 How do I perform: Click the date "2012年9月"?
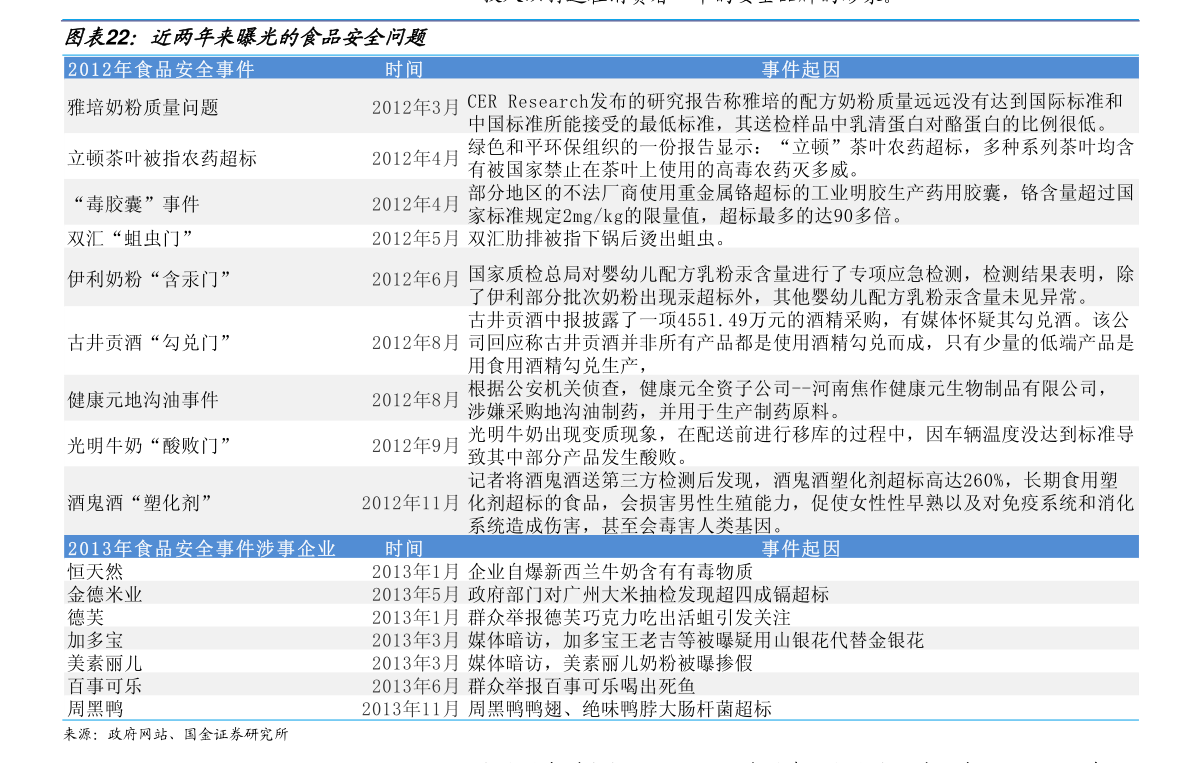tap(415, 446)
